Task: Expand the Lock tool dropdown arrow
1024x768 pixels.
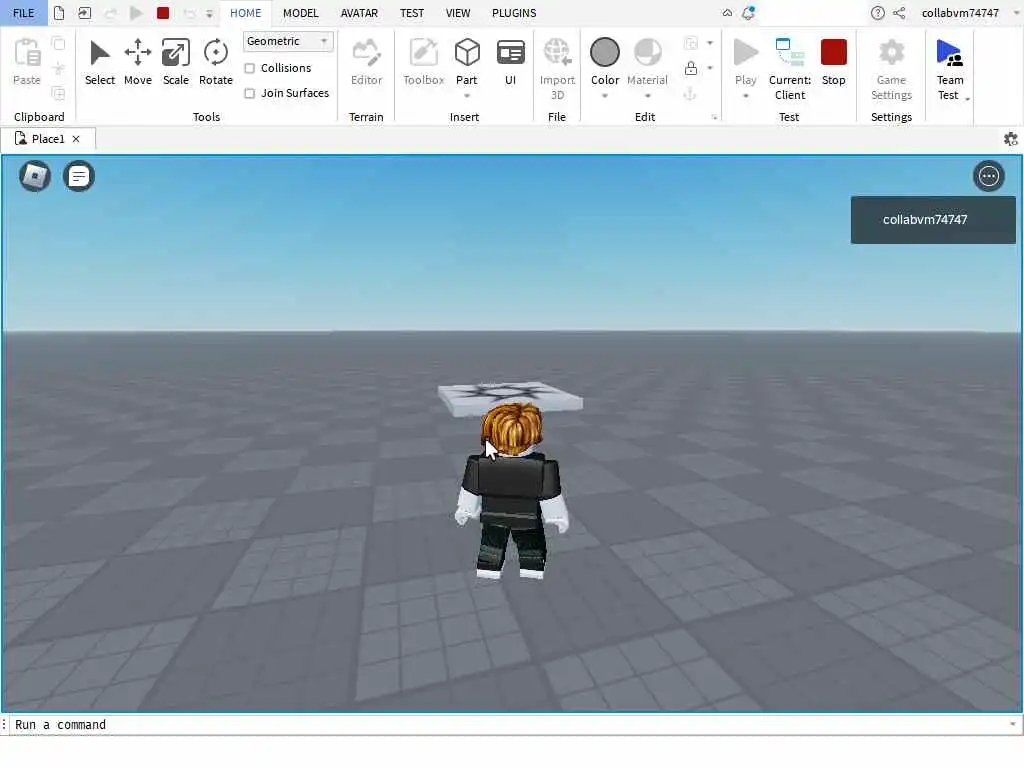Action: (x=710, y=68)
